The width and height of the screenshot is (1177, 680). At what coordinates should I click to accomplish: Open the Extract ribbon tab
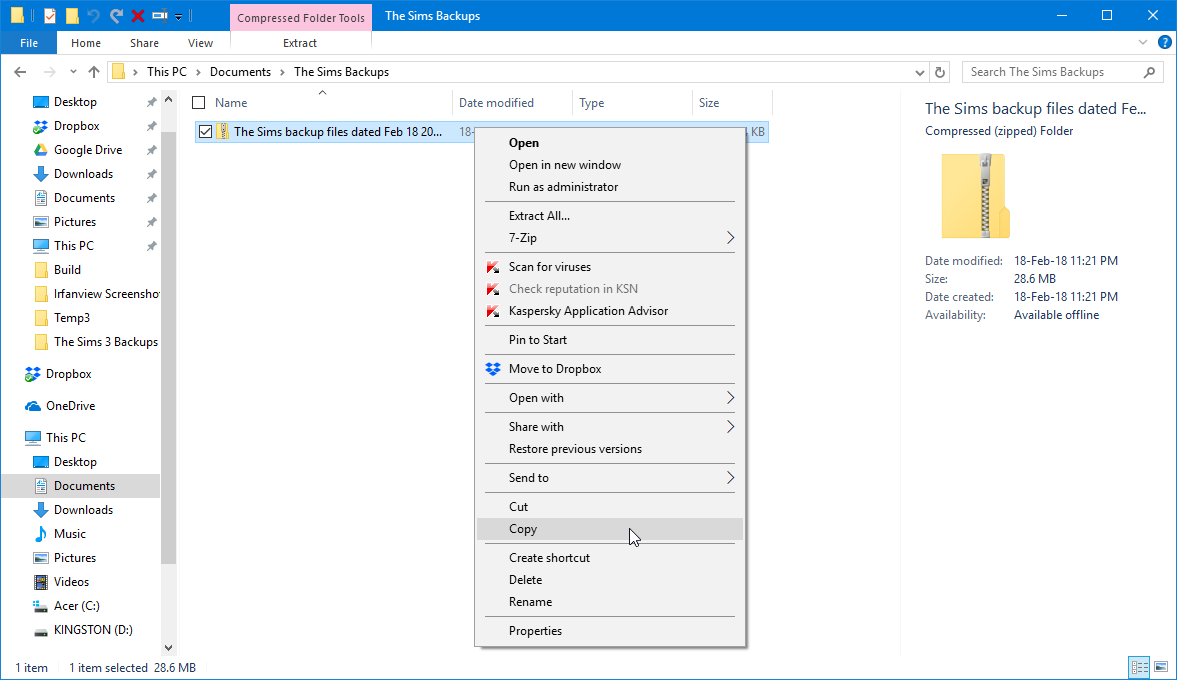click(300, 43)
